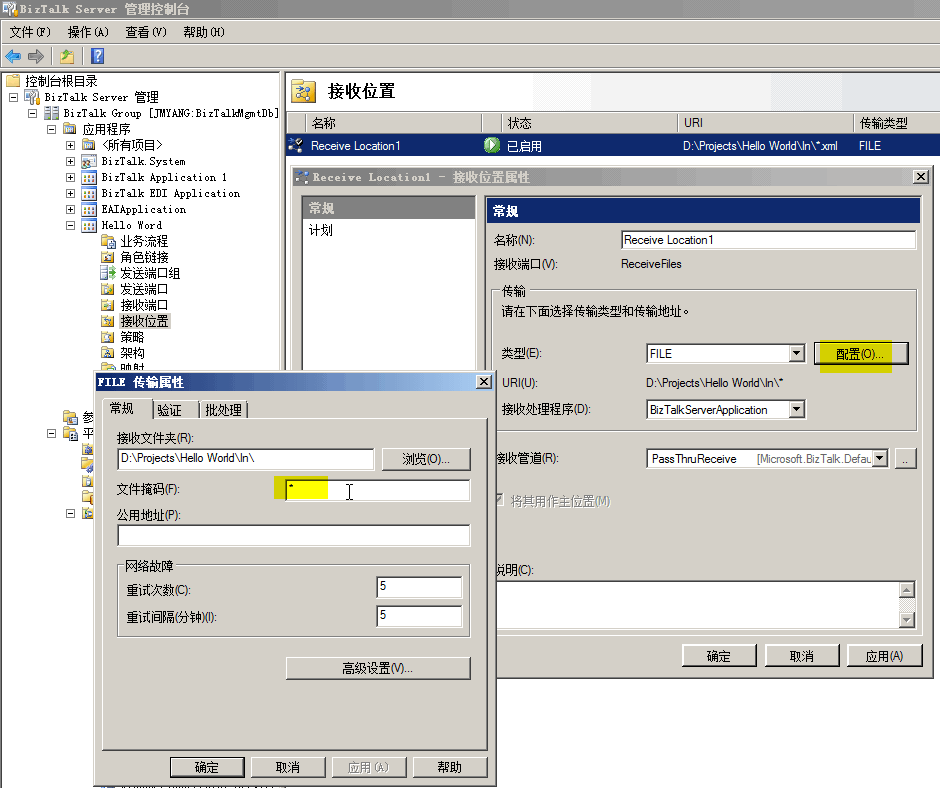
Task: Select the Hello Word application icon
Action: [x=89, y=225]
